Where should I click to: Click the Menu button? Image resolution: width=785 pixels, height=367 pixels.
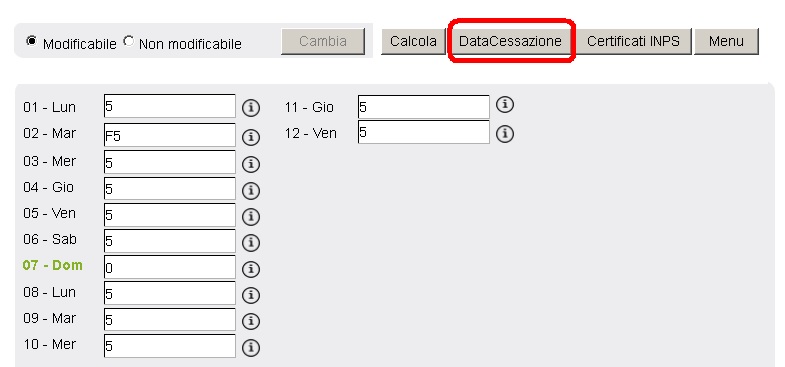click(x=726, y=41)
